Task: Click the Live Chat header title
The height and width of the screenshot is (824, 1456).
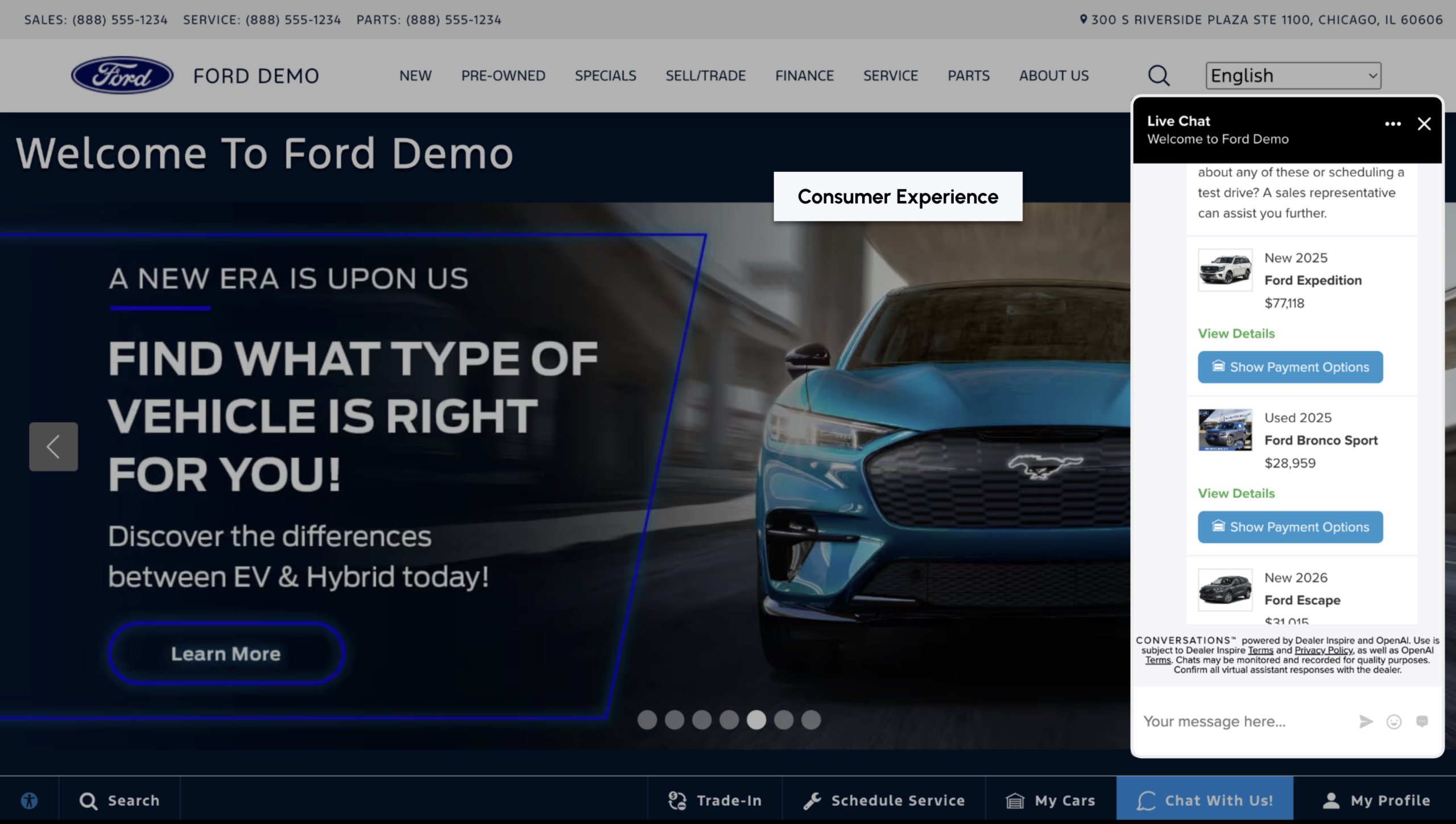Action: [x=1178, y=121]
